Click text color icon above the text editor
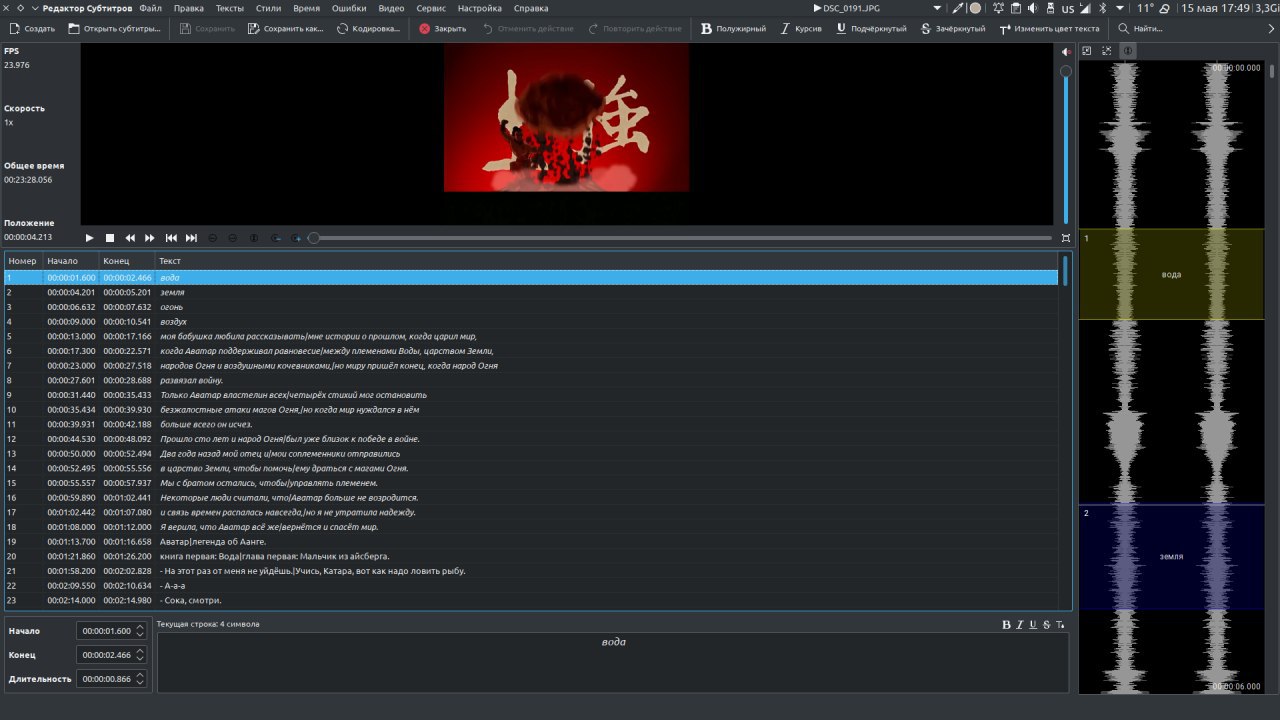Image resolution: width=1280 pixels, height=720 pixels. coord(1060,625)
